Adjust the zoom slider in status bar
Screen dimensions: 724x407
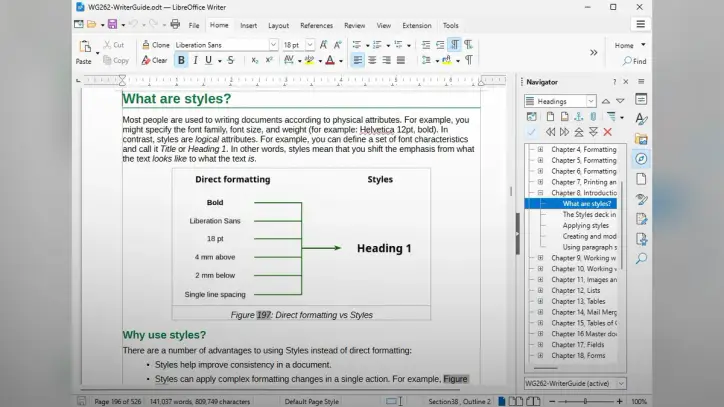(585, 401)
